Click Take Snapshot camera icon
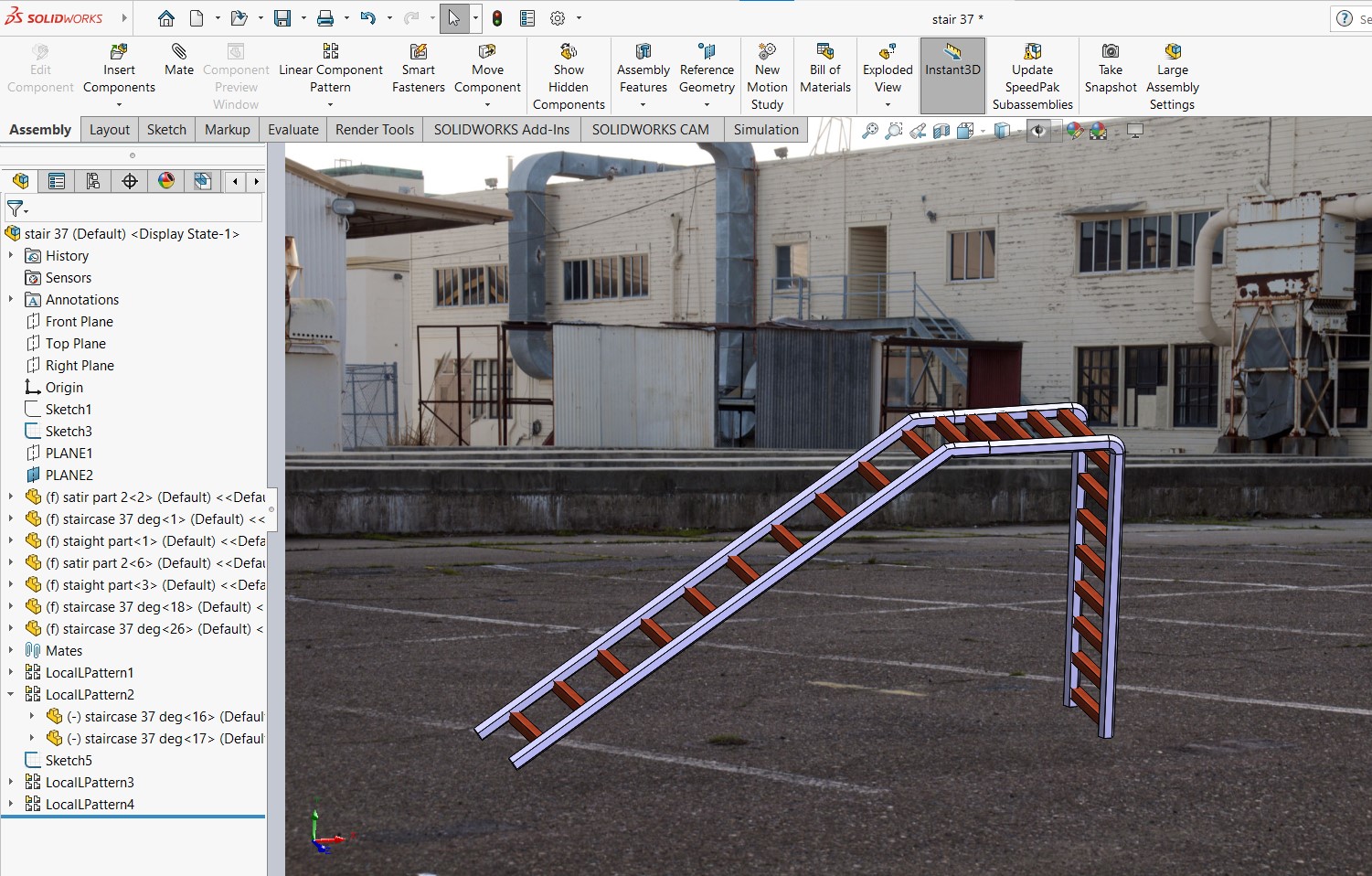 tap(1110, 52)
